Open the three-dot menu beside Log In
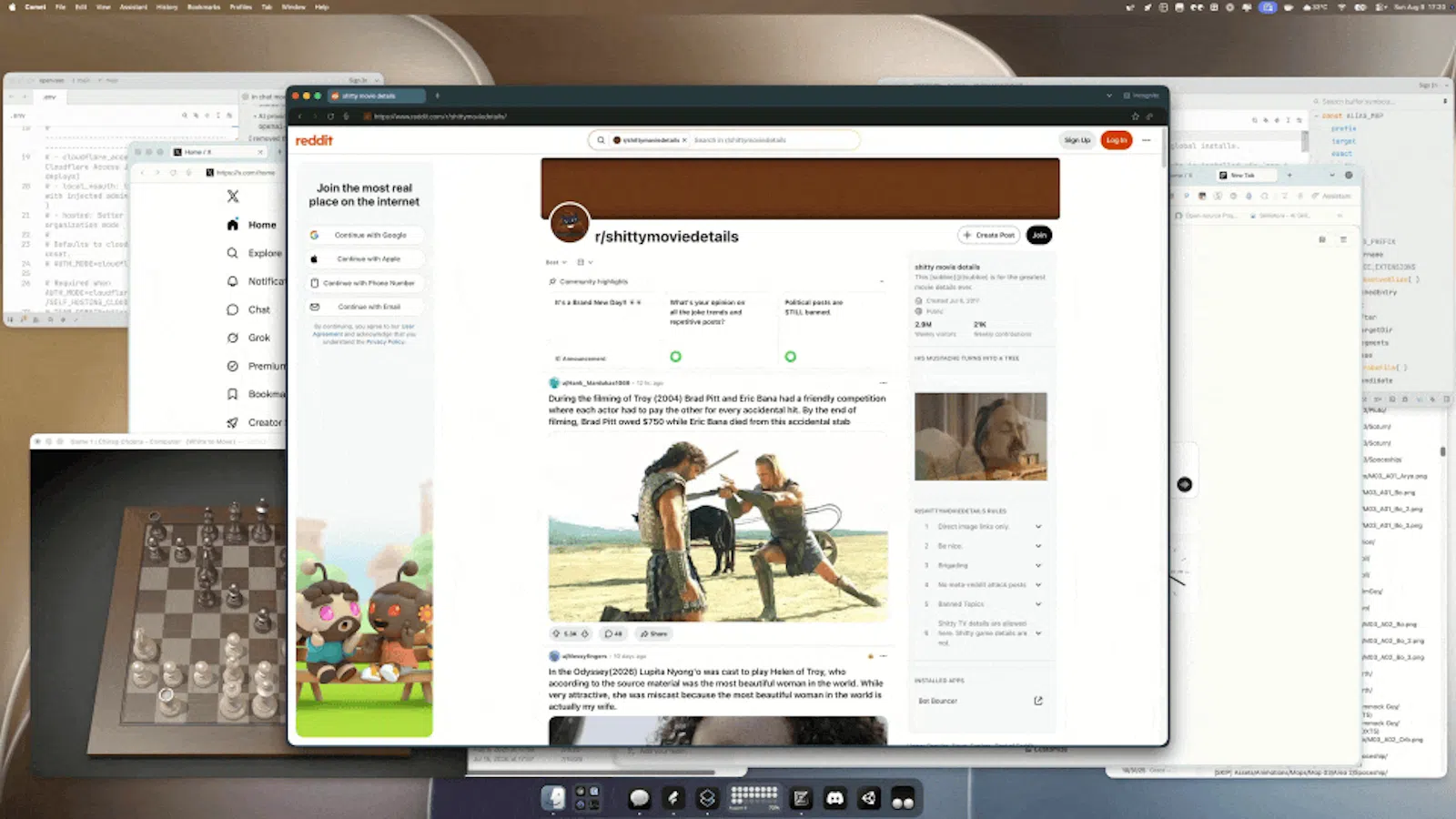This screenshot has width=1456, height=819. tap(1147, 140)
